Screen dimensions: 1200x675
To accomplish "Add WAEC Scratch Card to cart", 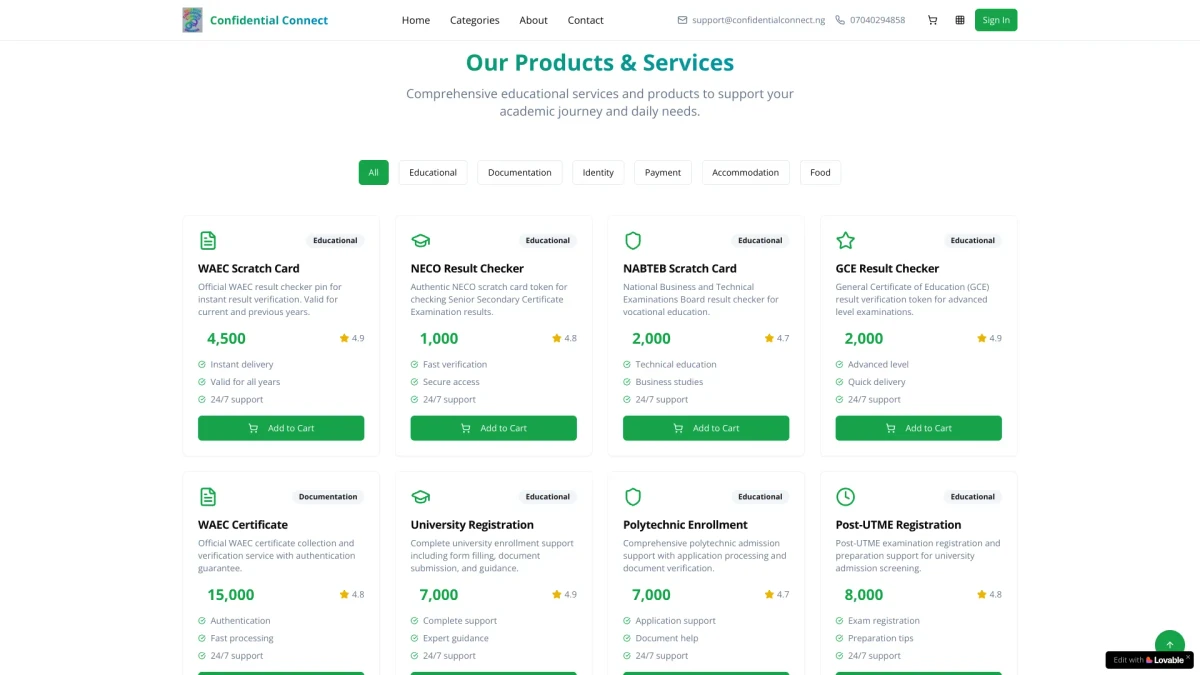I will pos(281,428).
